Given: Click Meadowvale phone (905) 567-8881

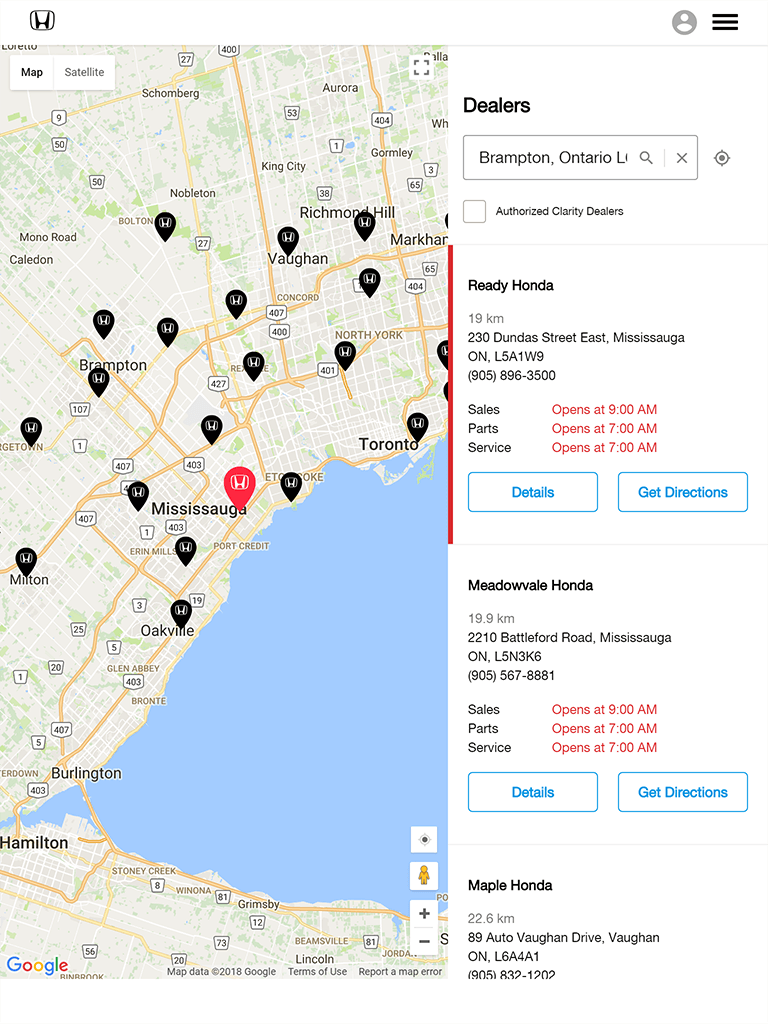Looking at the screenshot, I should point(511,675).
